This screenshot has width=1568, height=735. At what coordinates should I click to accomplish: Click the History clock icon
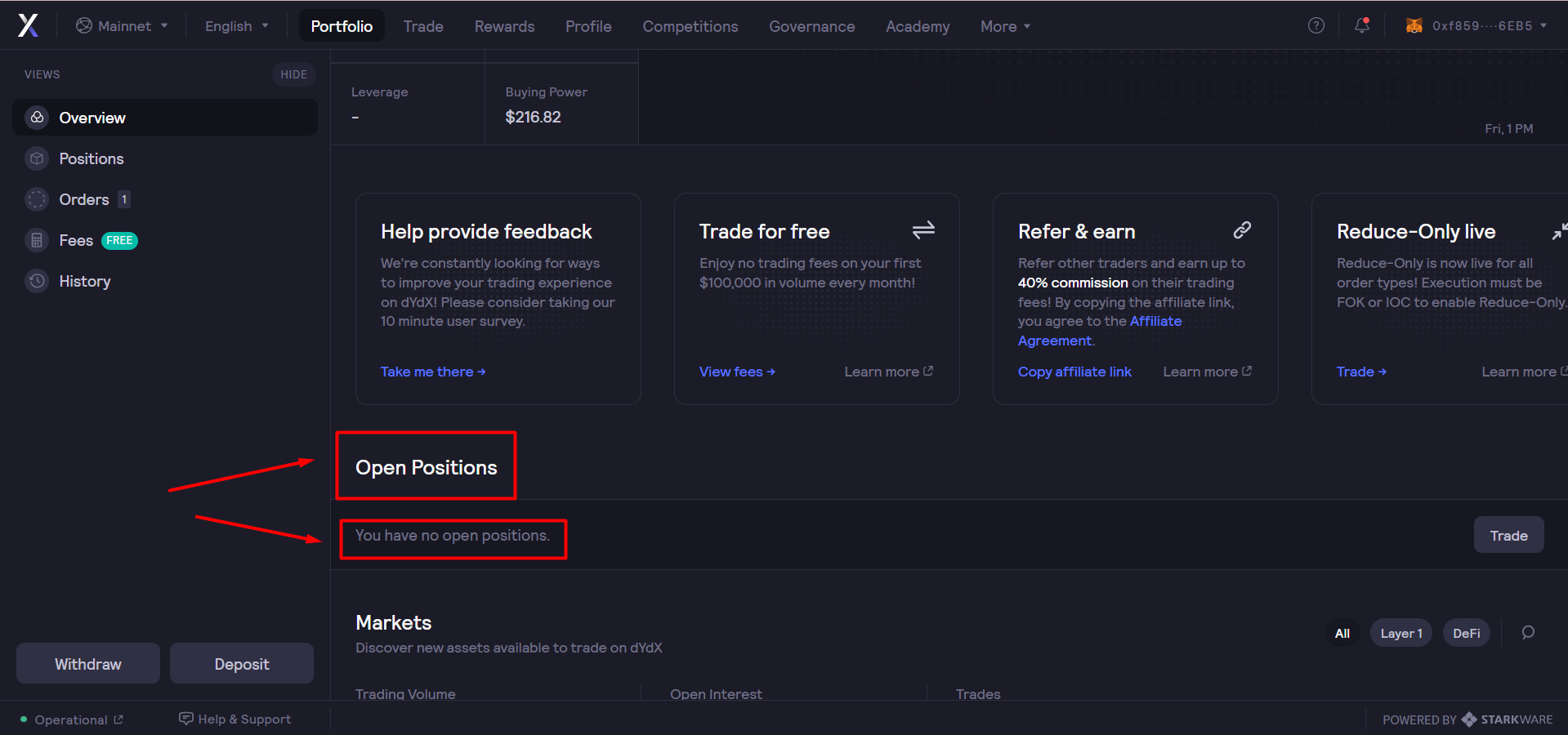(37, 281)
